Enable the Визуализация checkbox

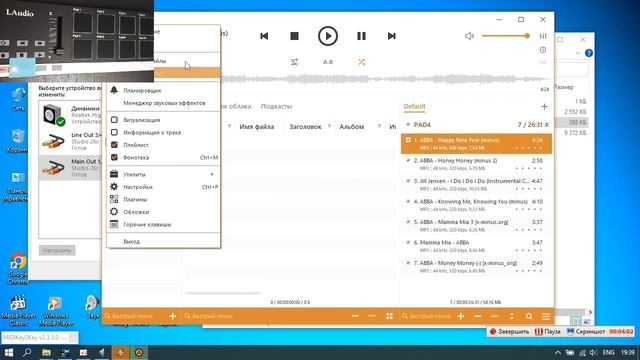pyautogui.click(x=114, y=120)
